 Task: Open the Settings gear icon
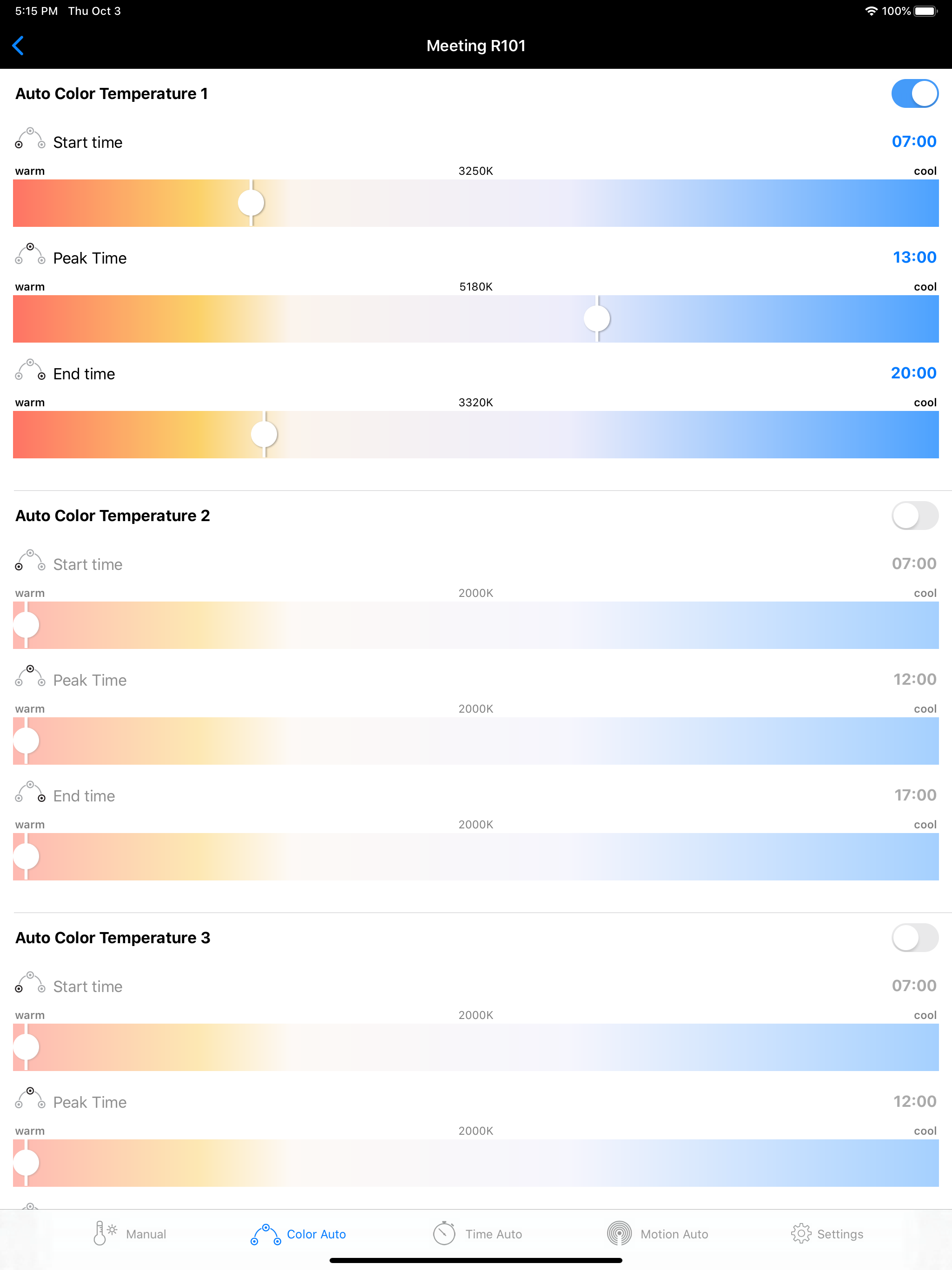(801, 1233)
